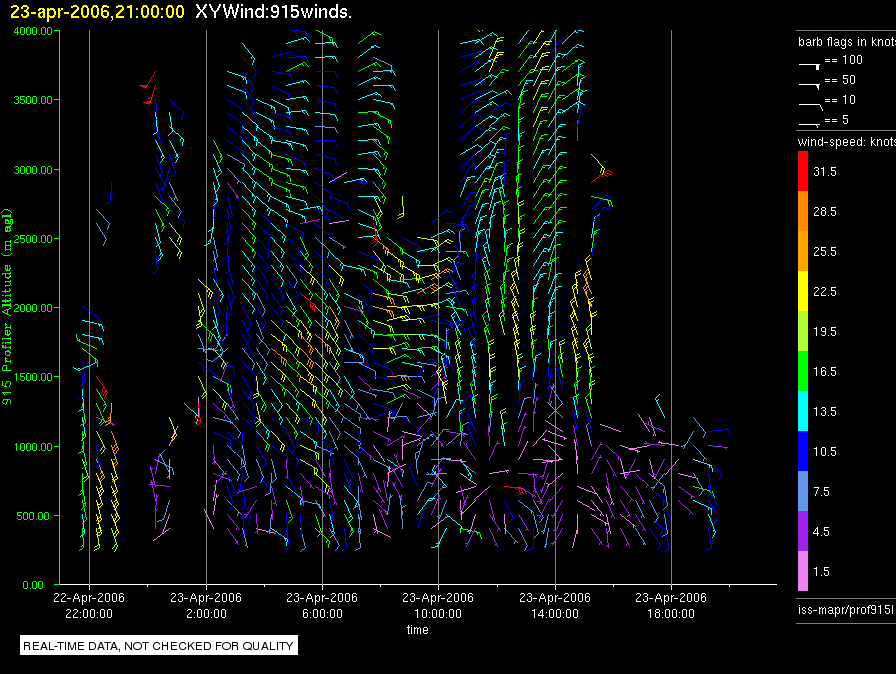Click the light blue 7.5 knots band
896x674 pixels.
(x=803, y=491)
